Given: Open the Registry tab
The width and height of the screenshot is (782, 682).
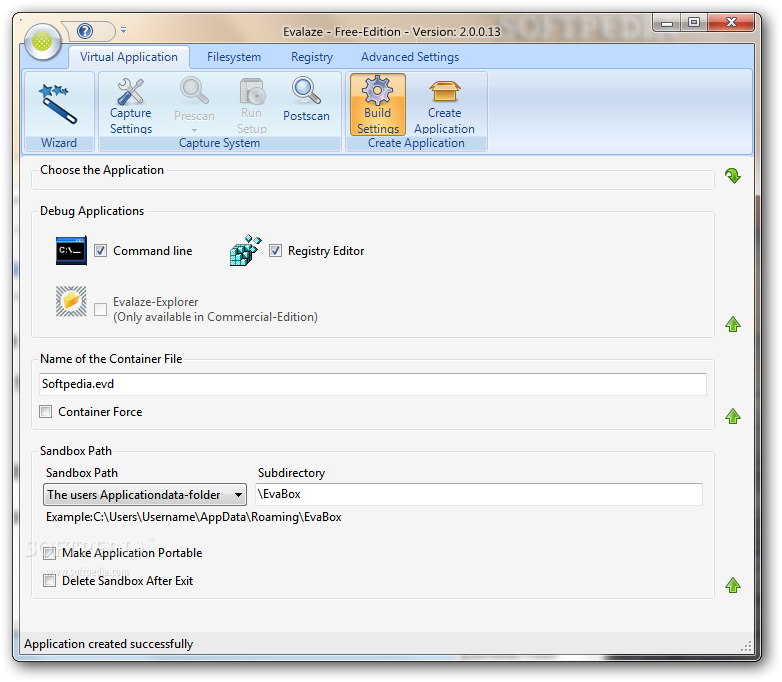Looking at the screenshot, I should click(x=312, y=57).
